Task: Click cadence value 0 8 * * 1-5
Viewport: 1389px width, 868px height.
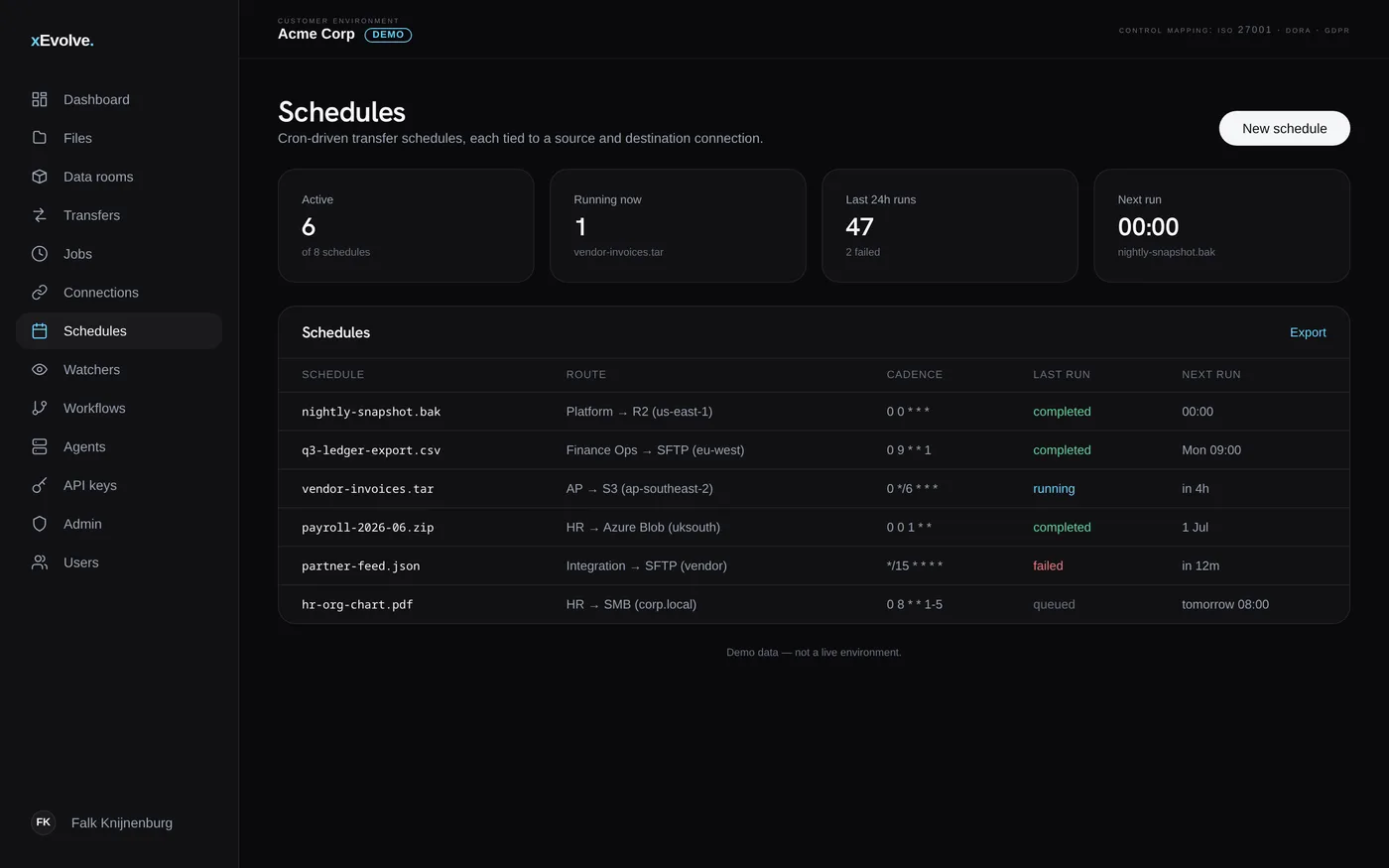Action: tap(915, 604)
